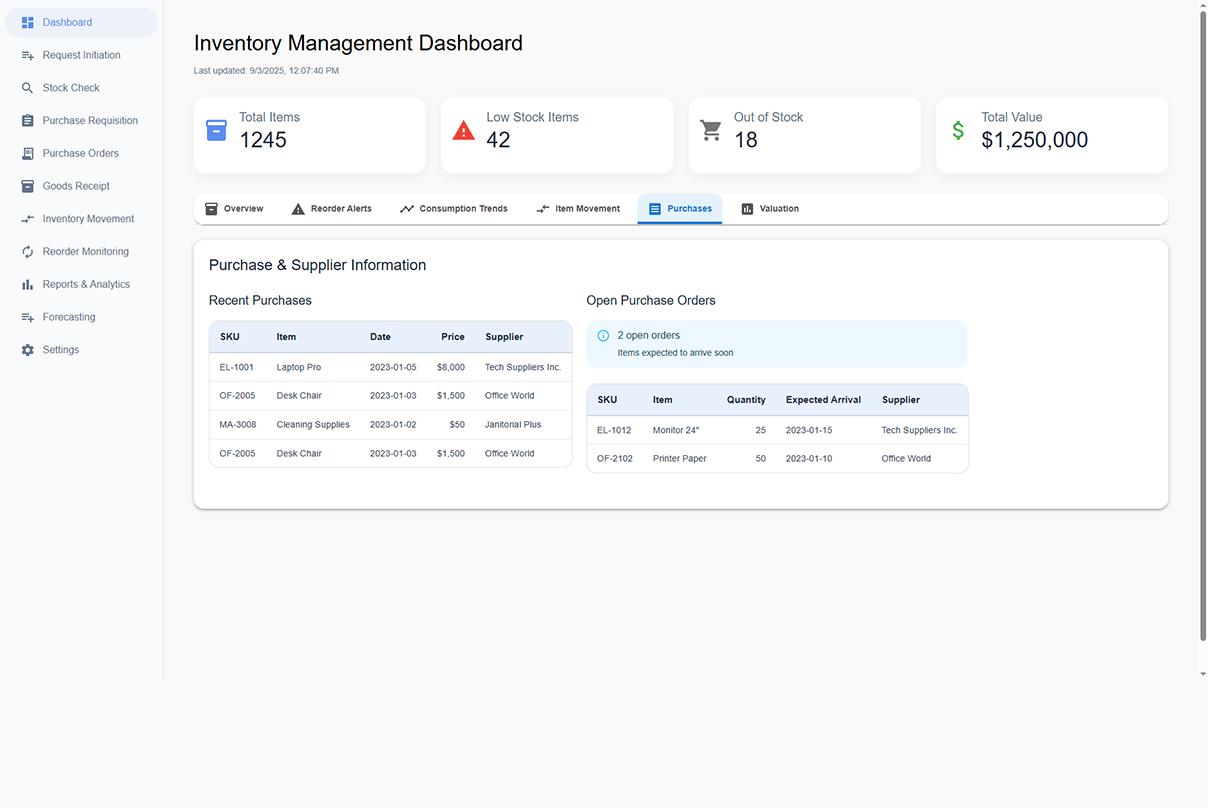1208x808 pixels.
Task: Click the page vertical scrollbar thumb
Action: [x=1203, y=326]
